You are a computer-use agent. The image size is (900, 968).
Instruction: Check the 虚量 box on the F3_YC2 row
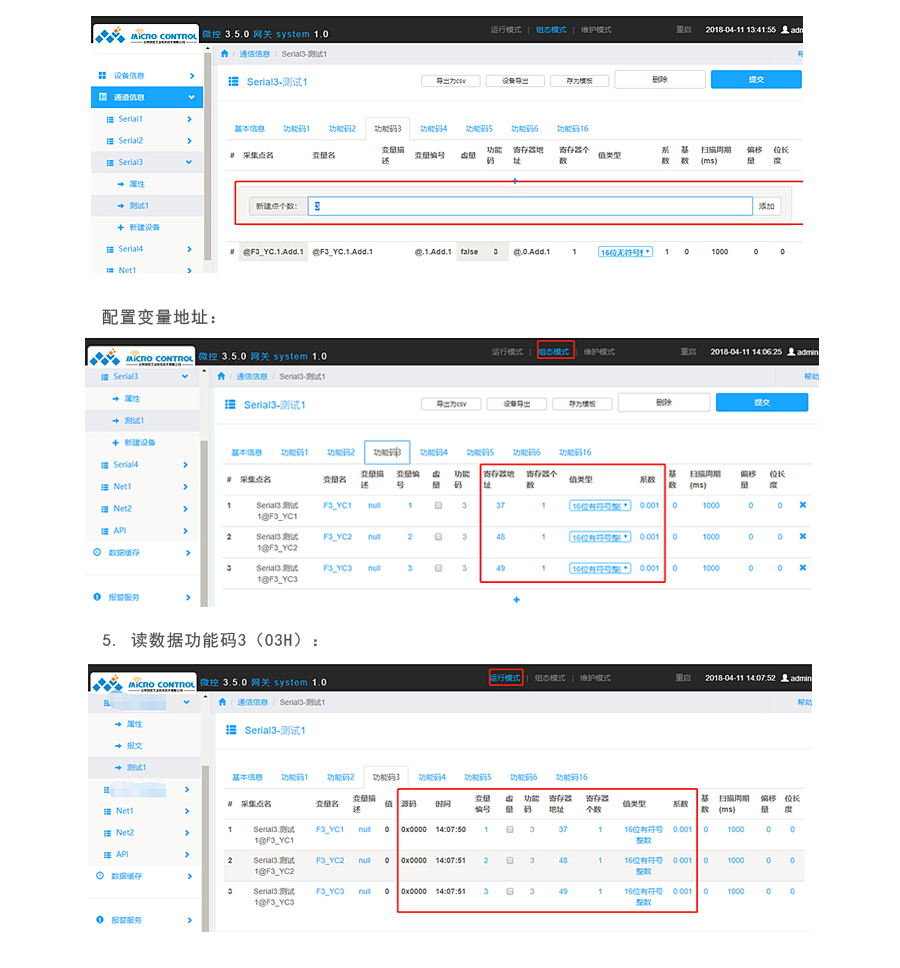click(x=436, y=538)
